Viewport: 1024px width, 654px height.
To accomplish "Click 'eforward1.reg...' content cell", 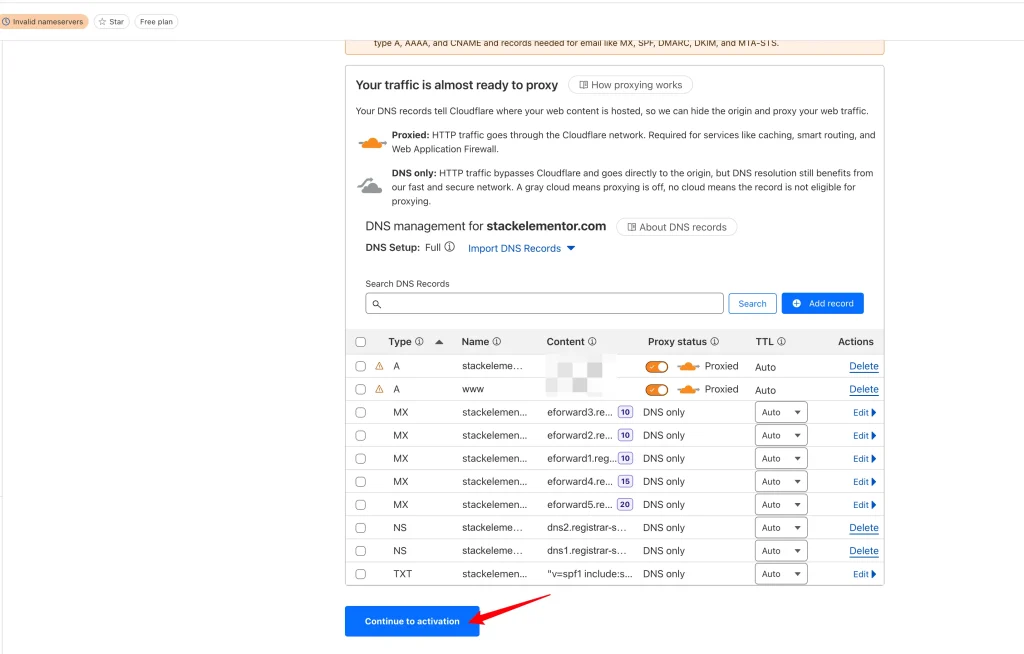I will coord(581,459).
